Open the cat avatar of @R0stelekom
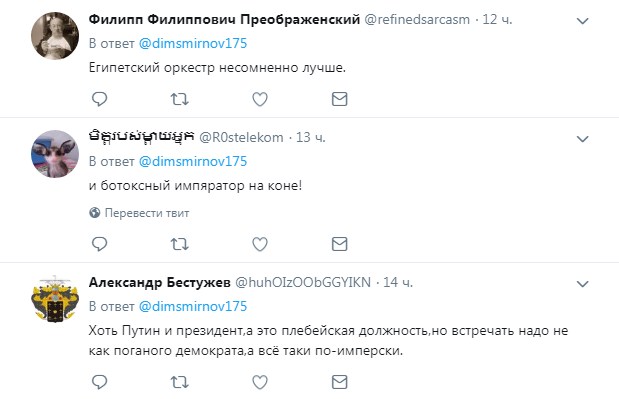This screenshot has height=399, width=619. pyautogui.click(x=55, y=154)
